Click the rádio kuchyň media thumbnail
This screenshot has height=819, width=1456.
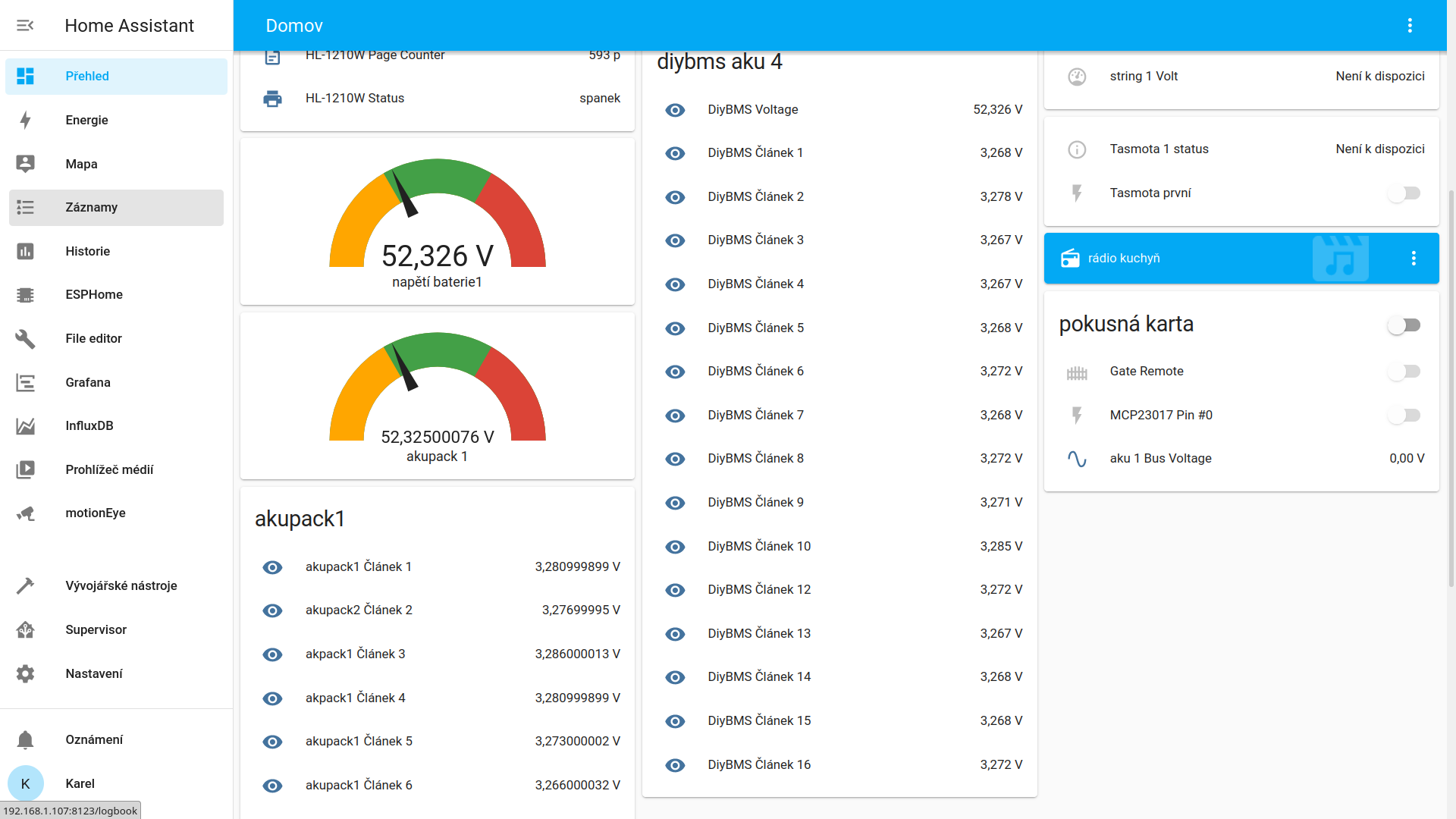coord(1341,259)
